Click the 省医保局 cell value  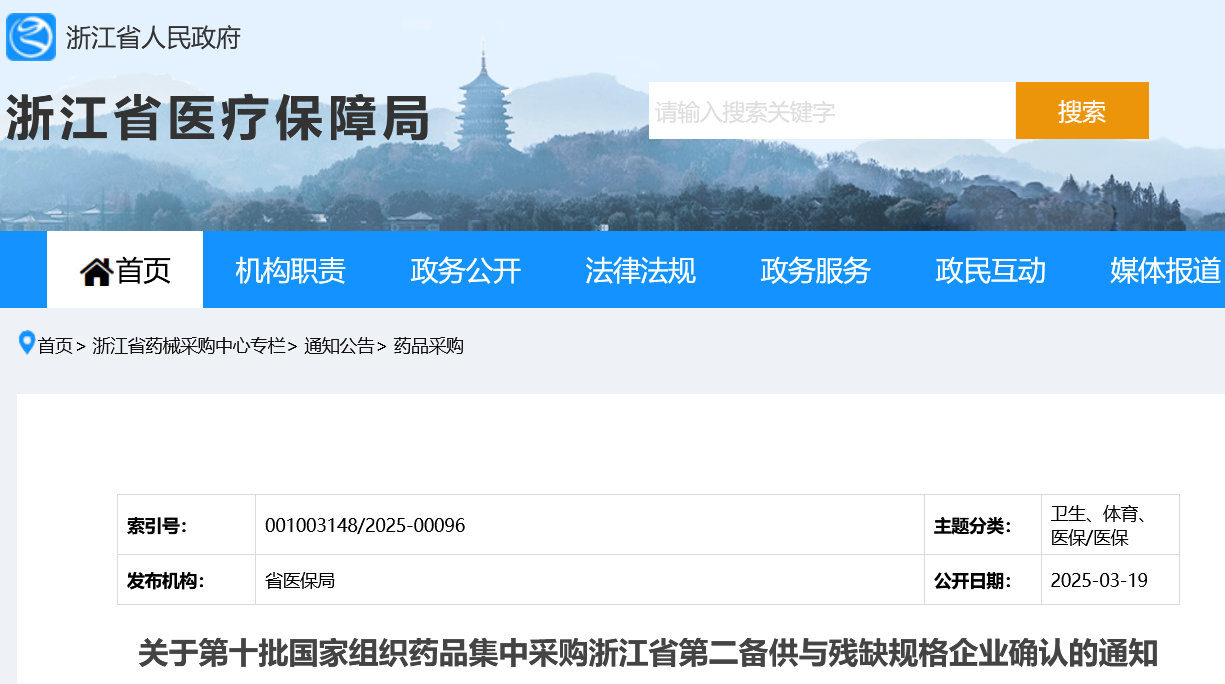click(300, 580)
